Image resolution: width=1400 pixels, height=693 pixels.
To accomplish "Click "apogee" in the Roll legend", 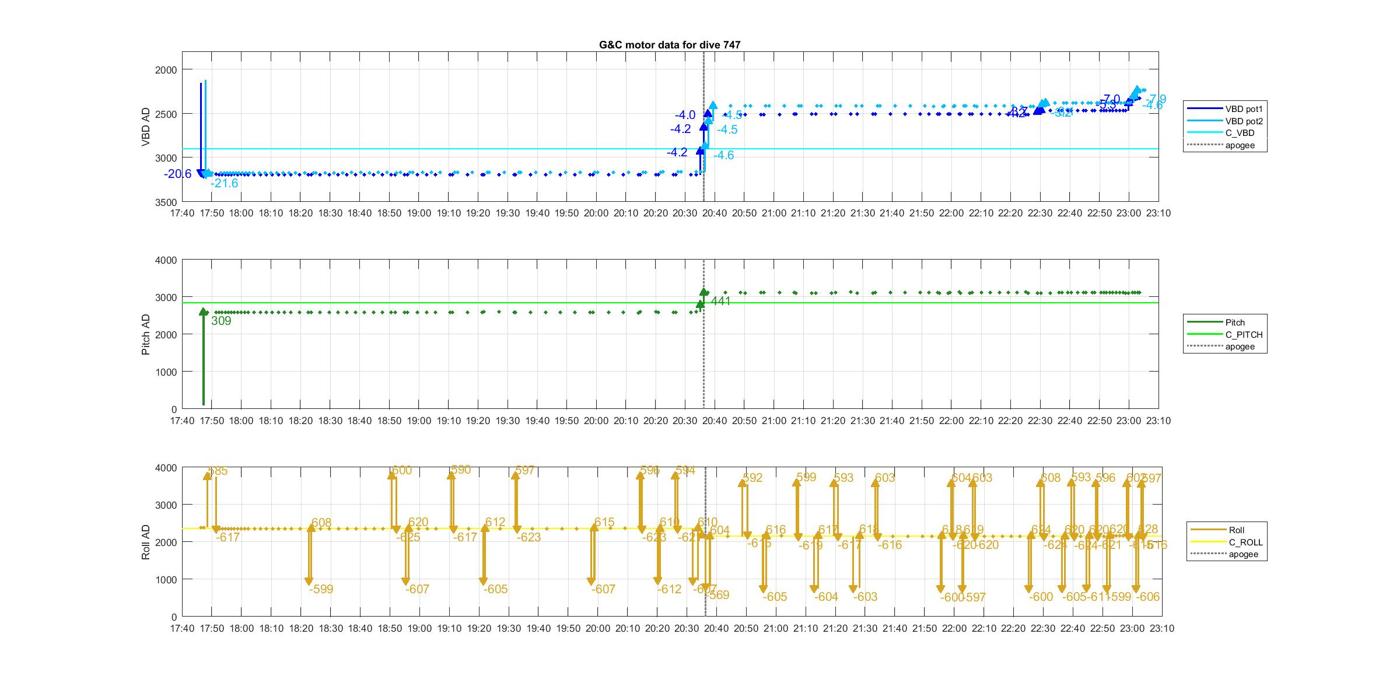I will [x=1244, y=554].
